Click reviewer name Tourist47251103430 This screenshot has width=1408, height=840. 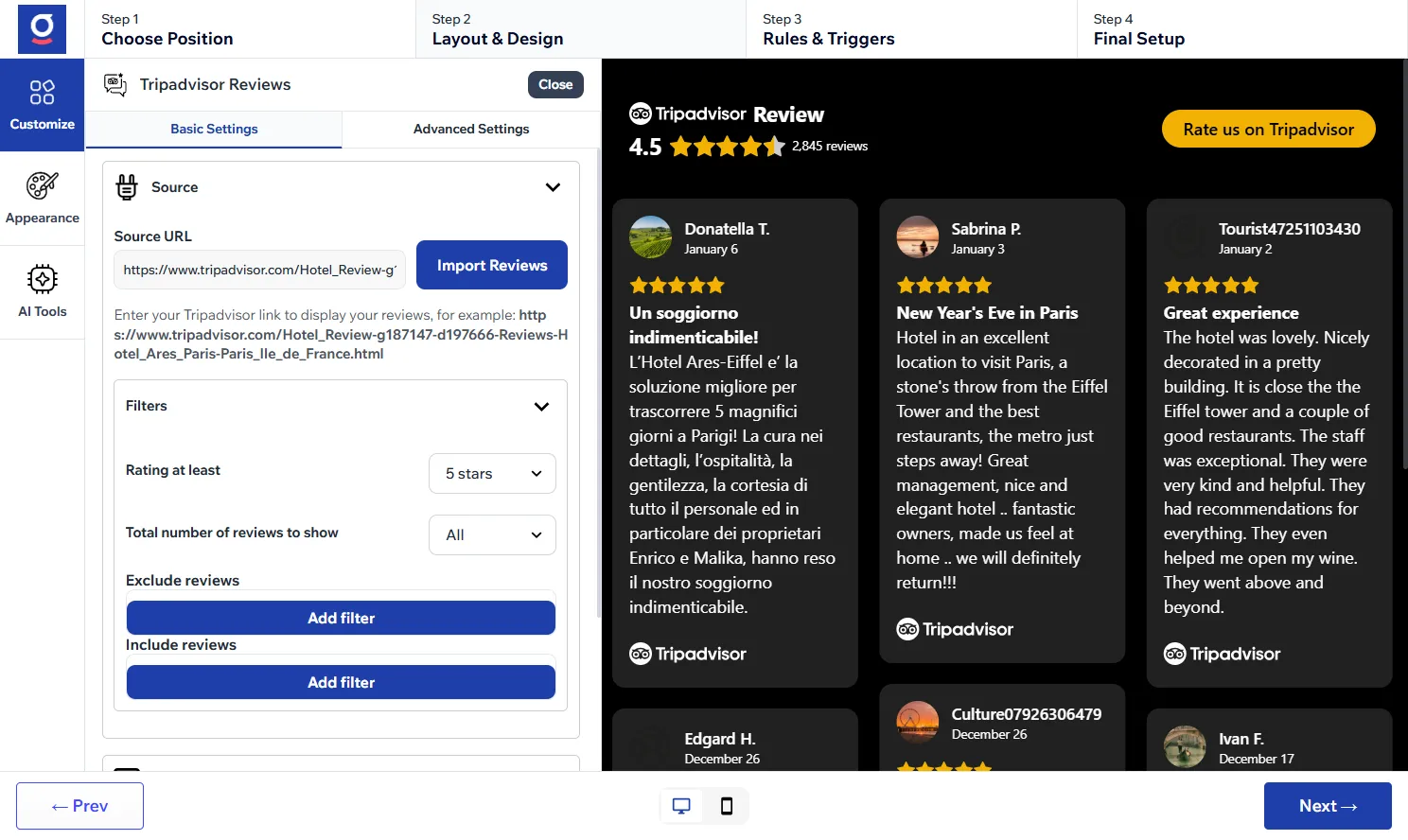1290,229
